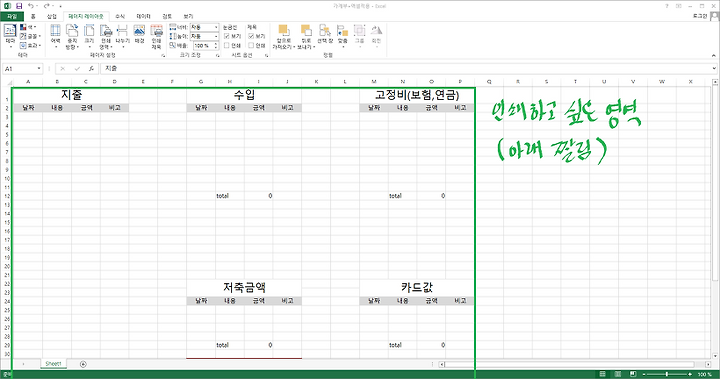Switch to Page Break Preview in status bar
This screenshot has width=720, height=379.
[633, 374]
